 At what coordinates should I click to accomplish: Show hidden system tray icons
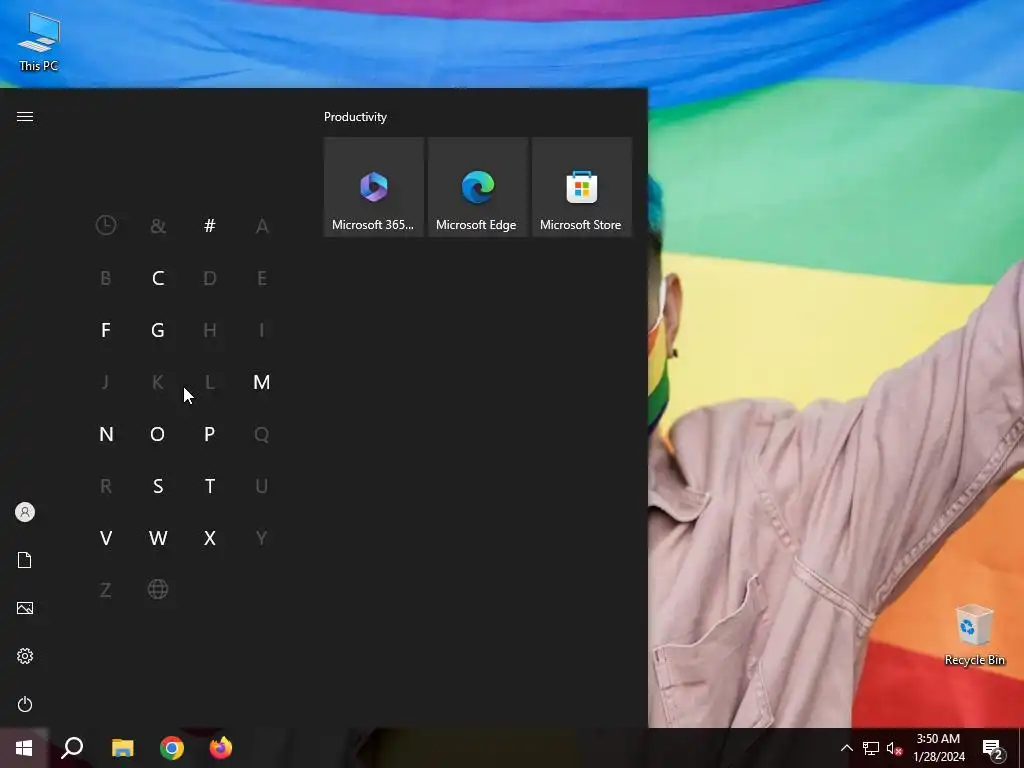(846, 748)
